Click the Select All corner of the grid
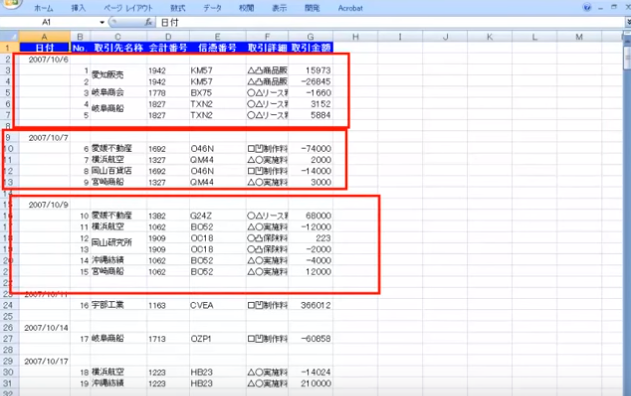The image size is (631, 396). (x=9, y=37)
